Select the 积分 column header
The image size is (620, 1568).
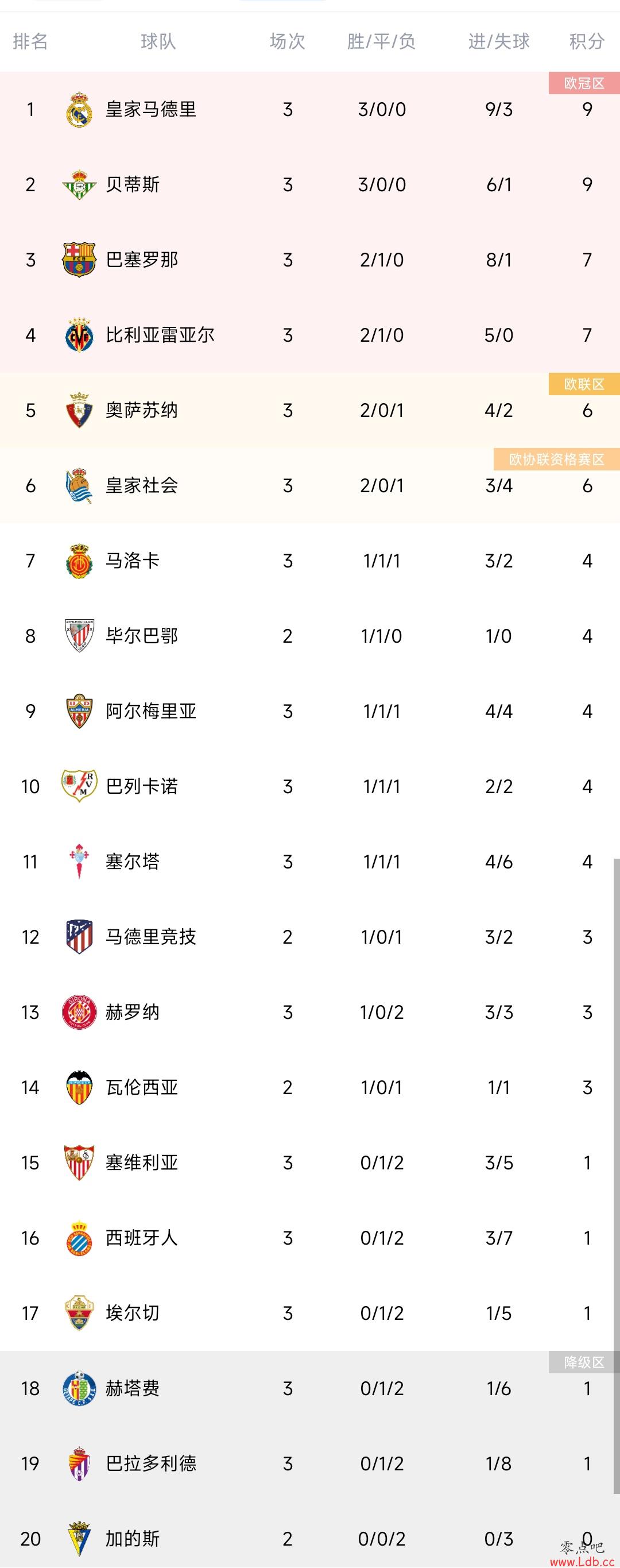click(587, 41)
